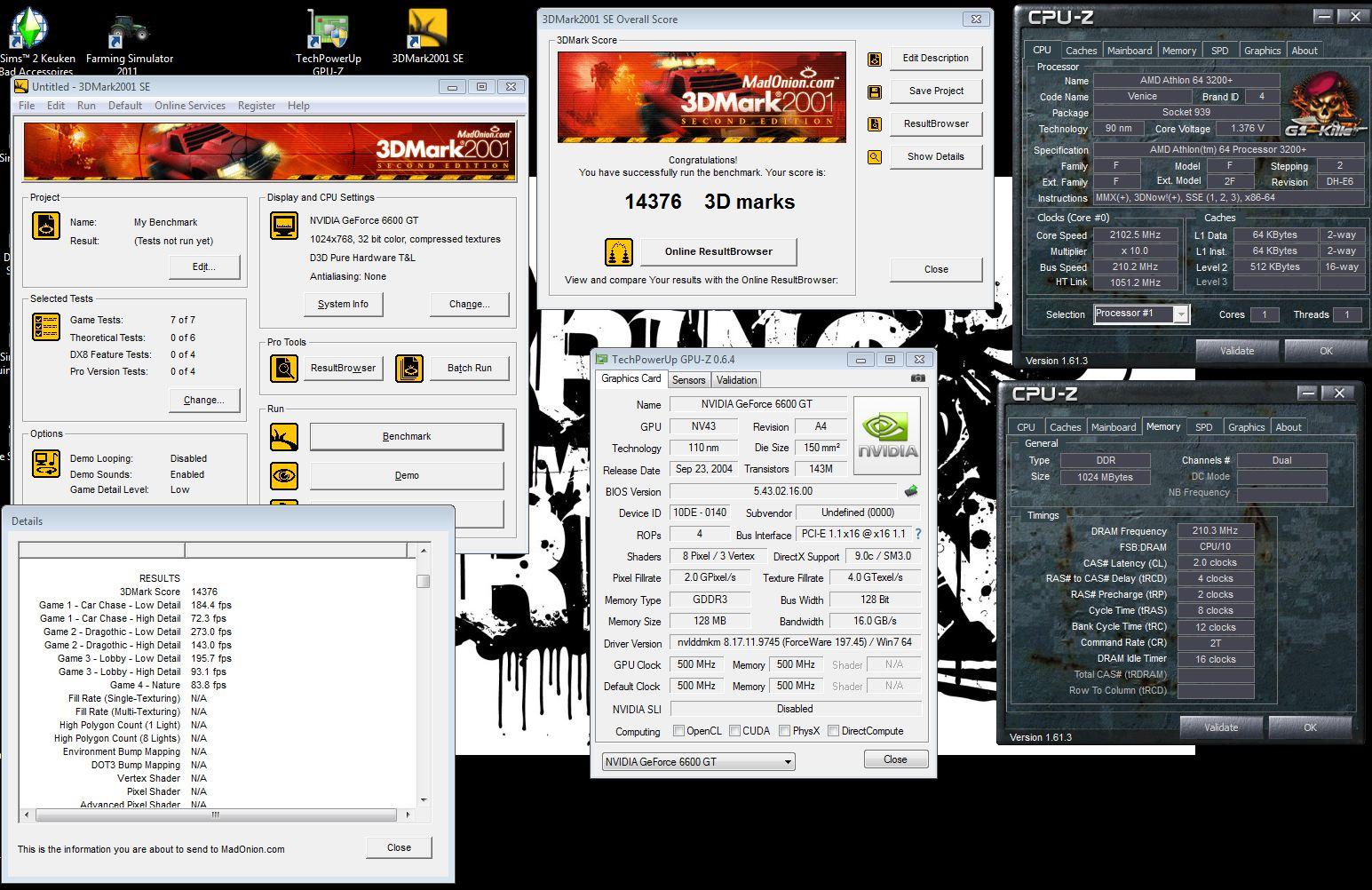
Task: Click the ResultBrowser magnifier icon in Pro Tools
Action: pos(284,368)
